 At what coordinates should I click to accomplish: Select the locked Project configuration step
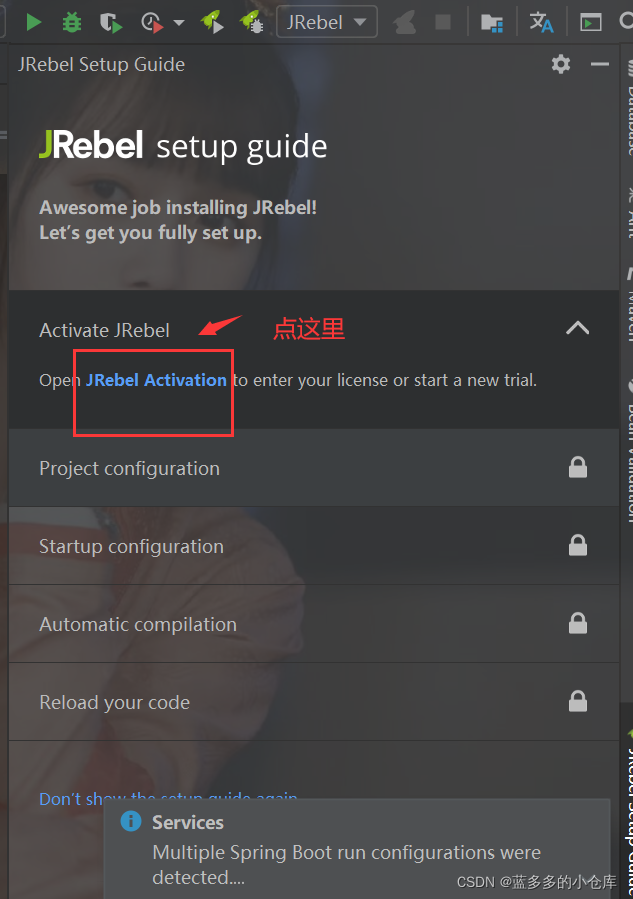129,468
